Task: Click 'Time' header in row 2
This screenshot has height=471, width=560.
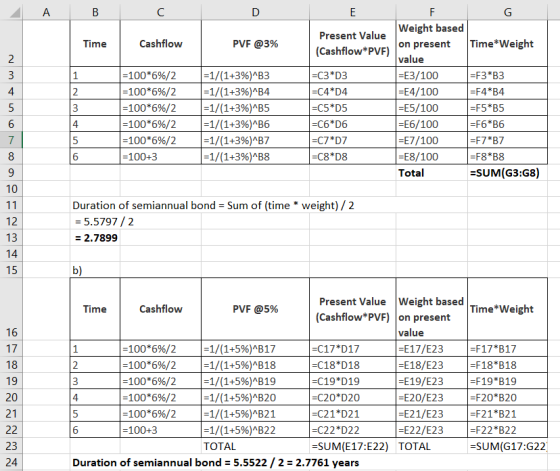Action: coord(95,44)
